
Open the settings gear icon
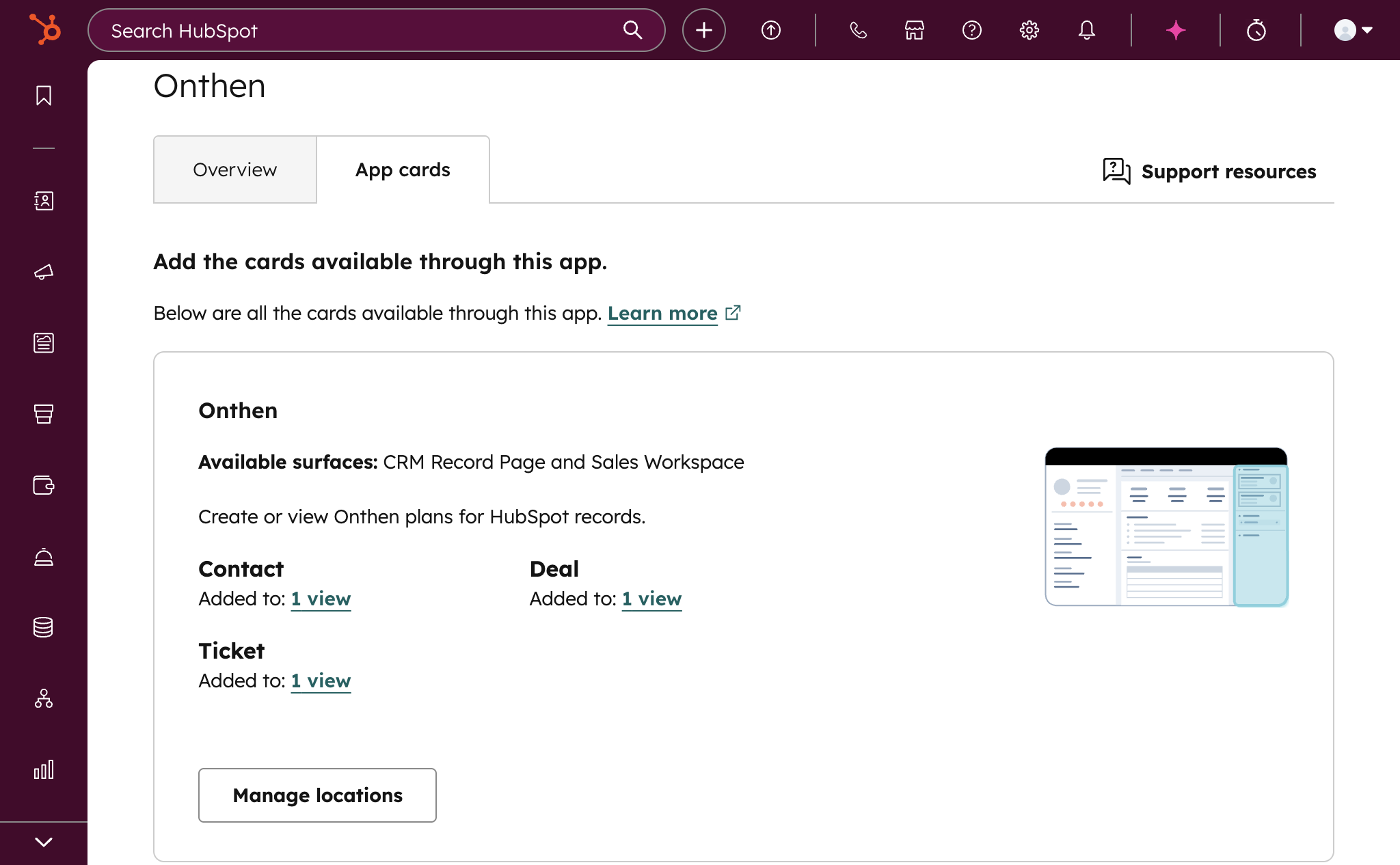(1029, 30)
